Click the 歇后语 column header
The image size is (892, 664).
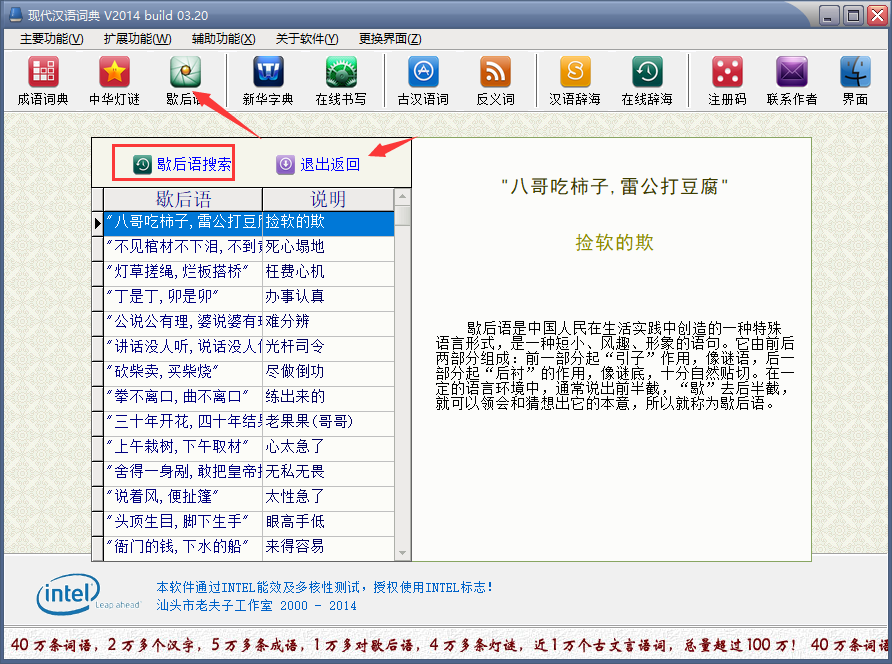(183, 199)
